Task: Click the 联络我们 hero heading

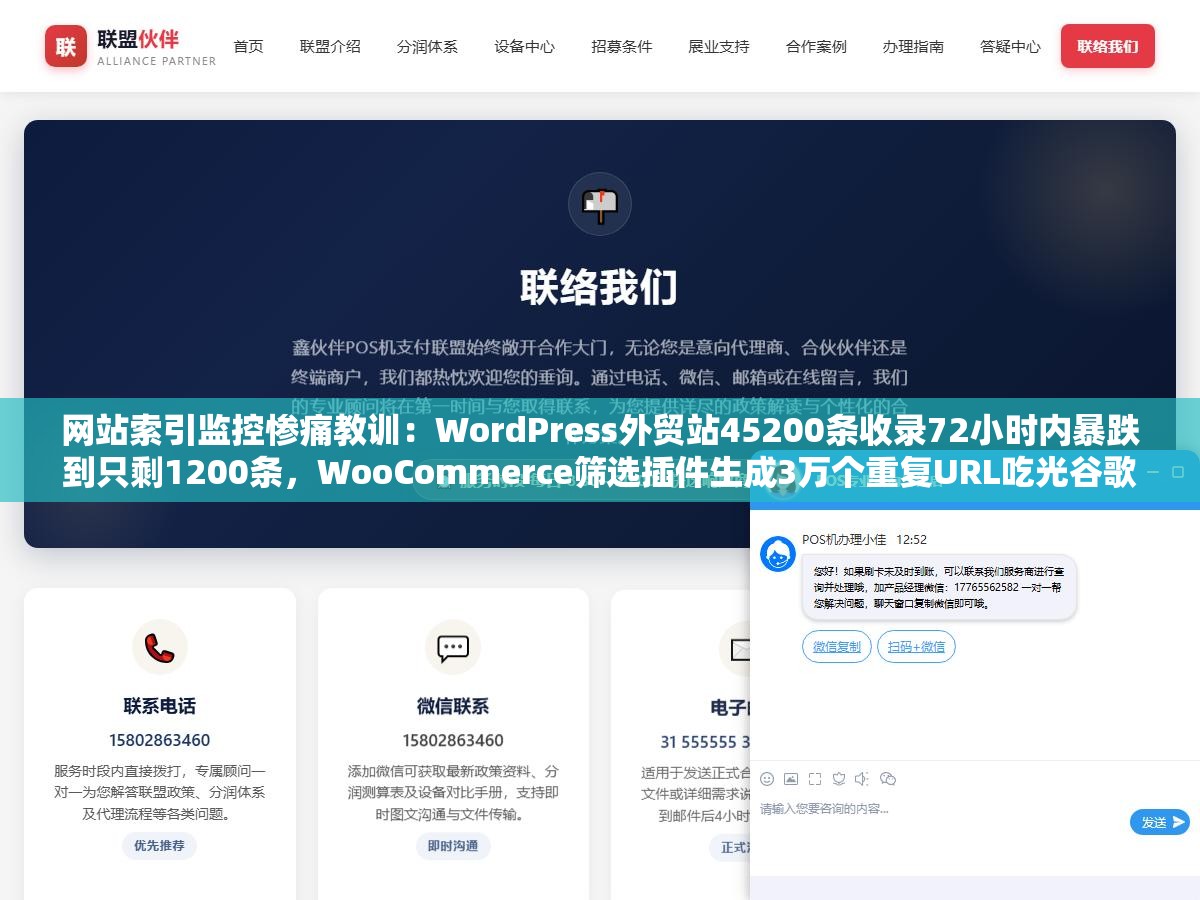Action: (x=599, y=287)
